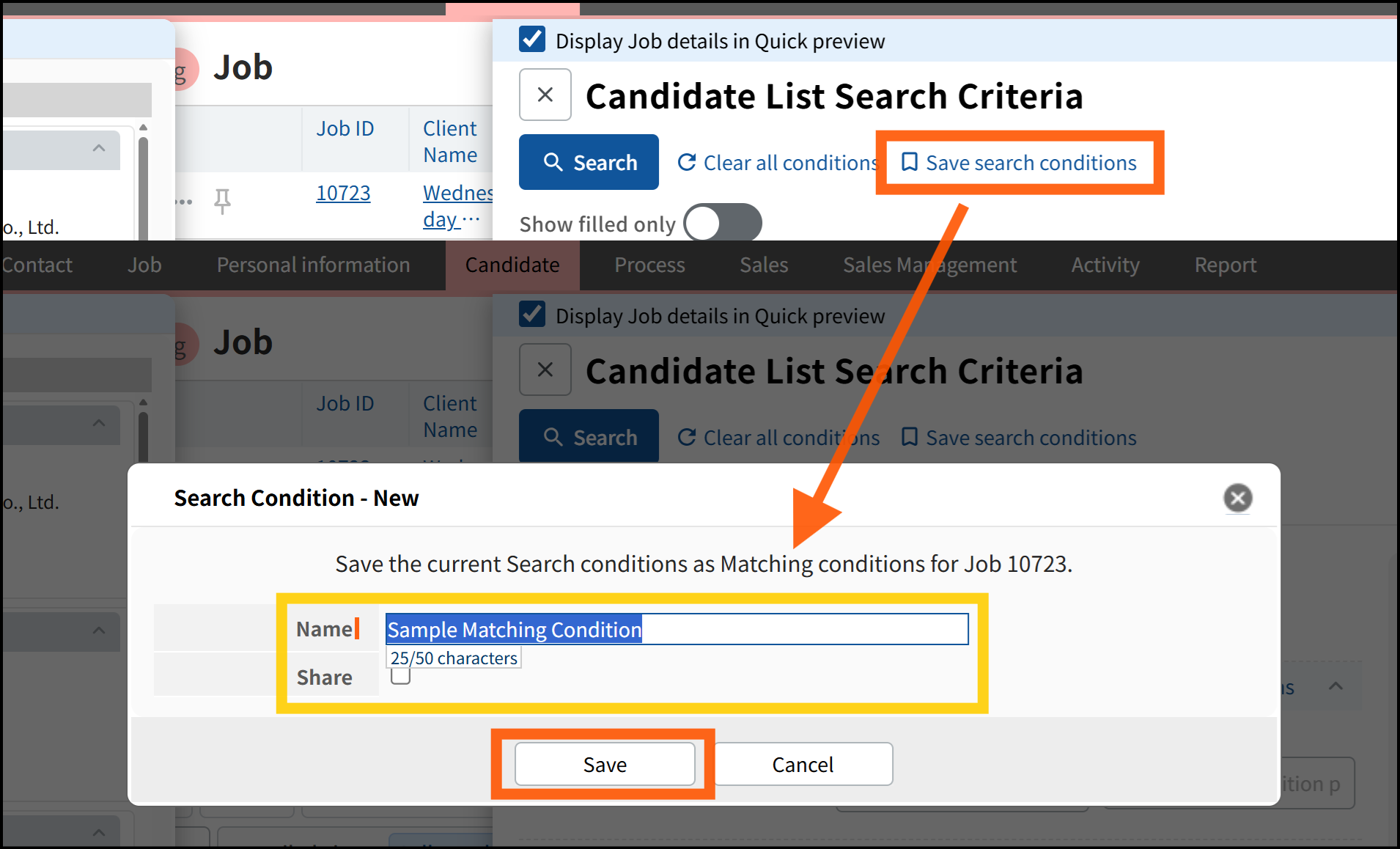Check the Share checkbox in dialog

point(400,676)
